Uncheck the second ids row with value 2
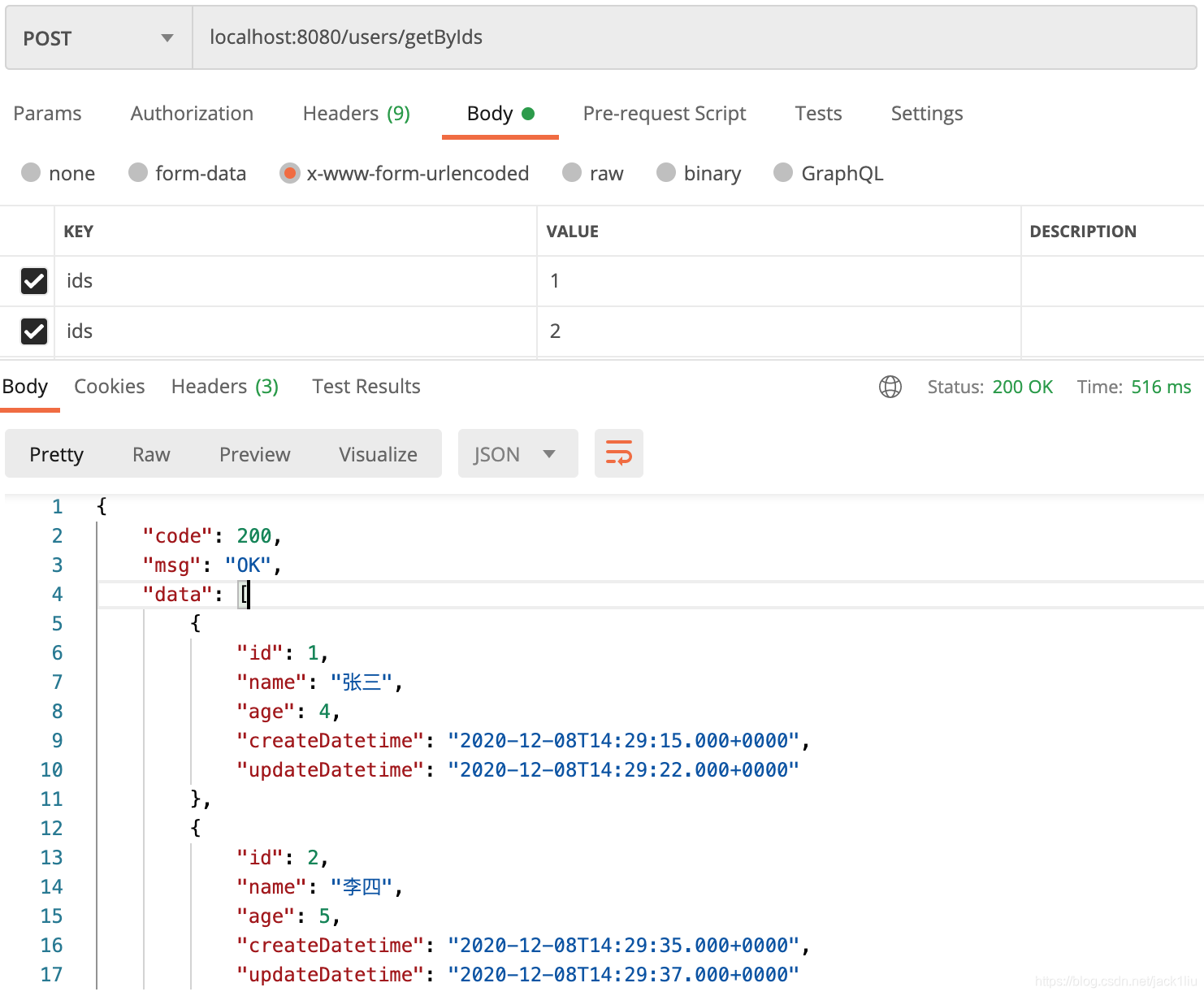The height and width of the screenshot is (996, 1204). pyautogui.click(x=34, y=331)
